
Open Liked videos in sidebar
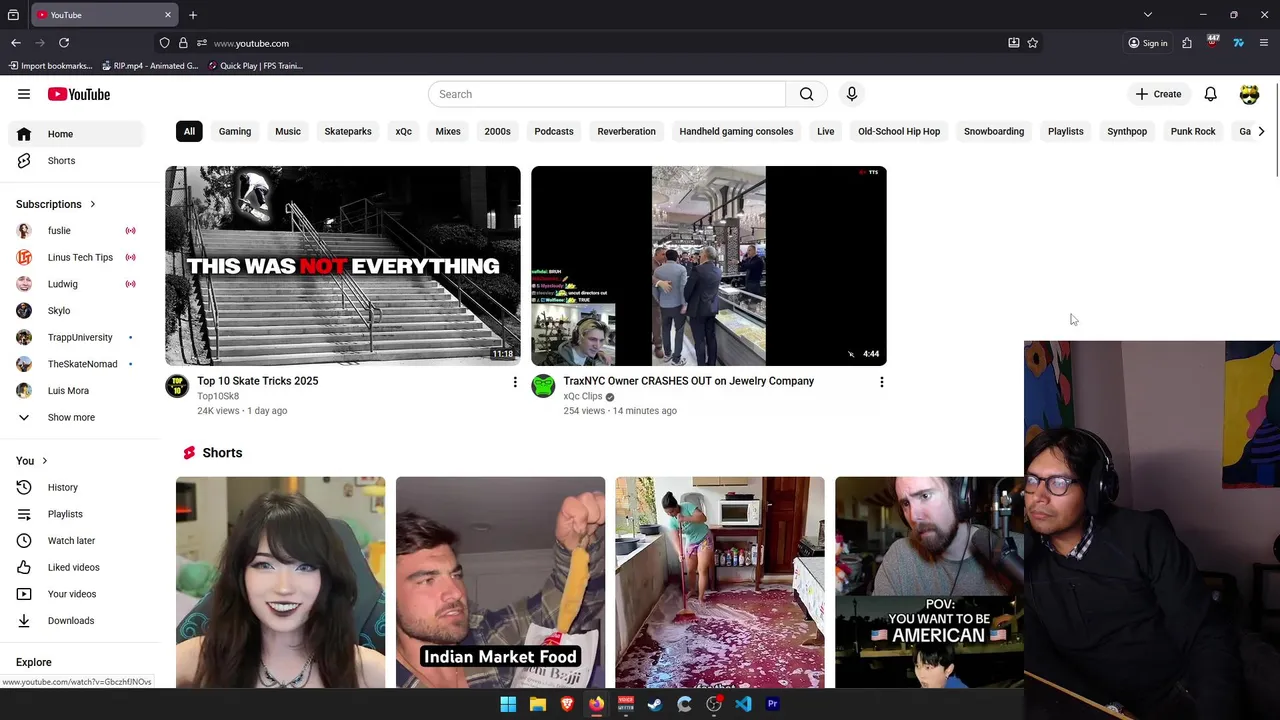78,567
